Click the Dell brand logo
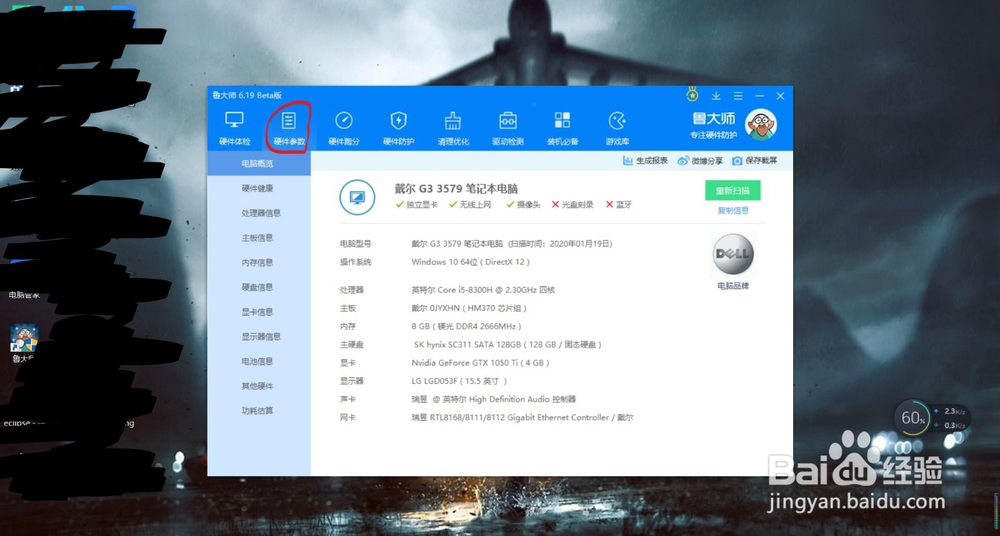The width and height of the screenshot is (1000, 536). 733,254
